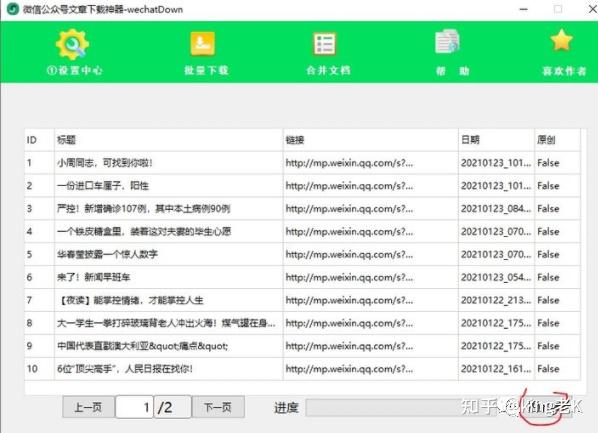This screenshot has height=433, width=598.
Task: Click the mp.weixin.qq.com link in row 5
Action: coord(349,254)
